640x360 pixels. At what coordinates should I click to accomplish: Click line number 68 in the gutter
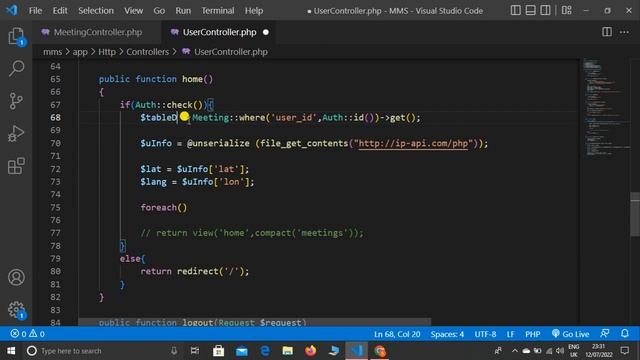(x=56, y=118)
